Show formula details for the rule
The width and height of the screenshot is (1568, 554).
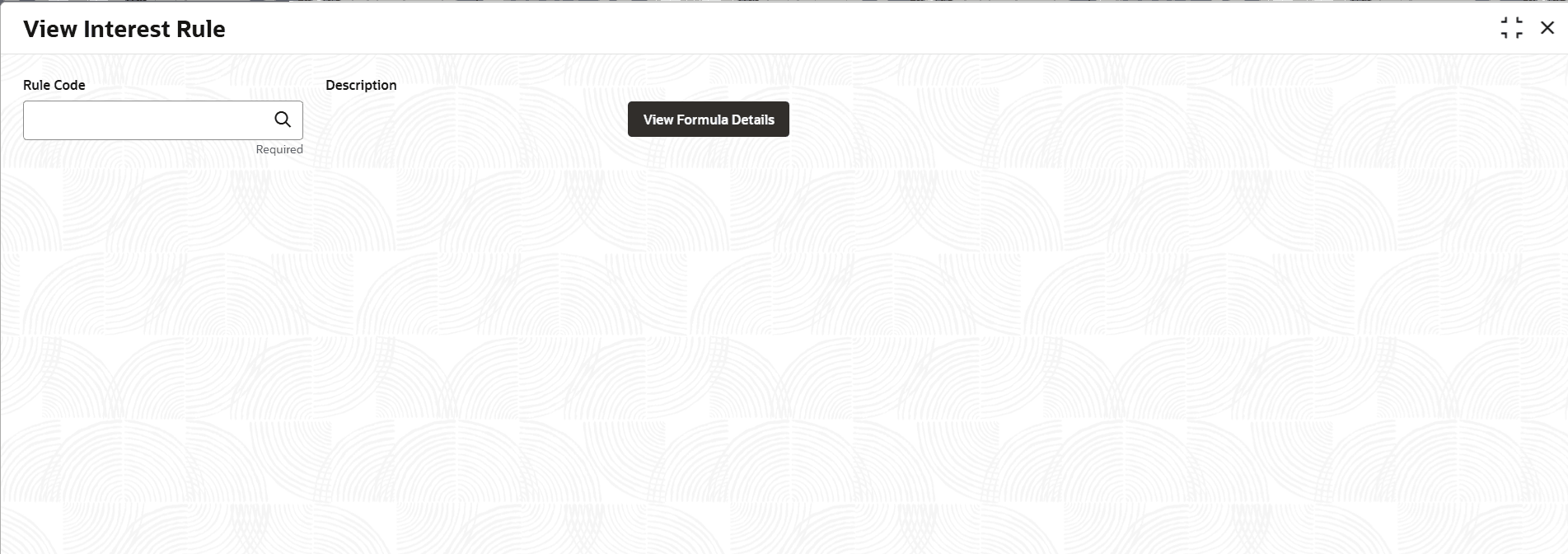(x=708, y=120)
